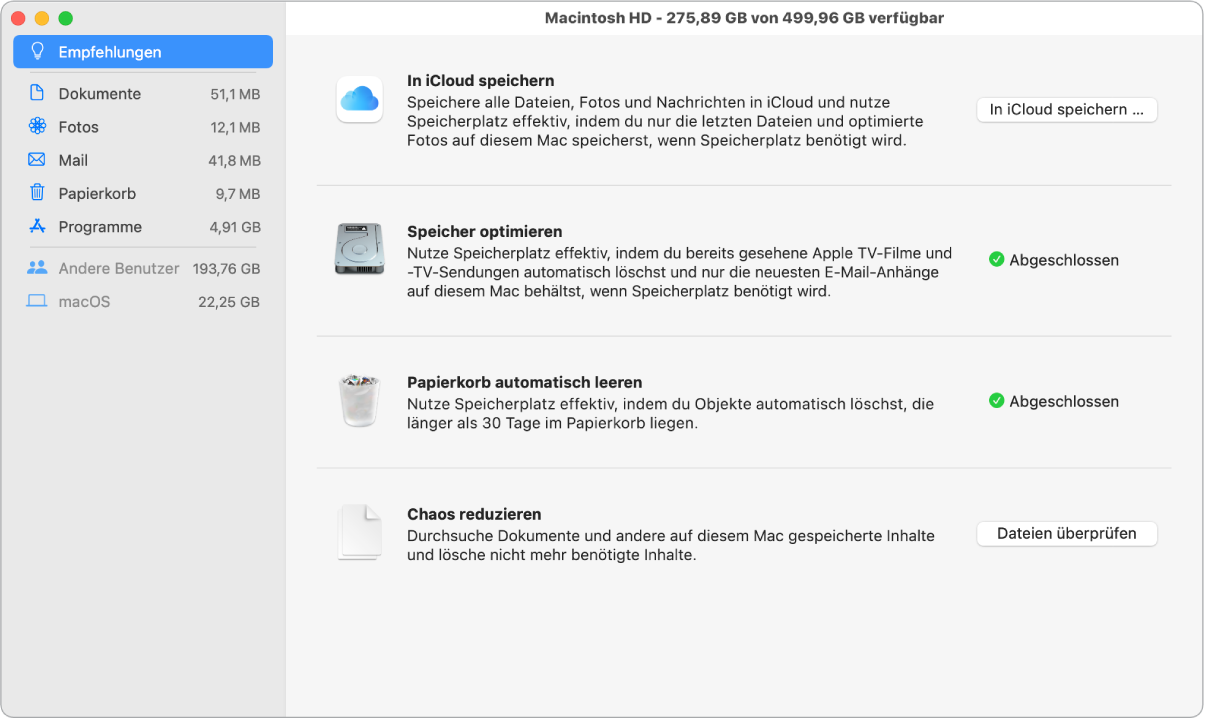Select Dokumente in the storage sidebar
The image size is (1205, 718).
[100, 93]
